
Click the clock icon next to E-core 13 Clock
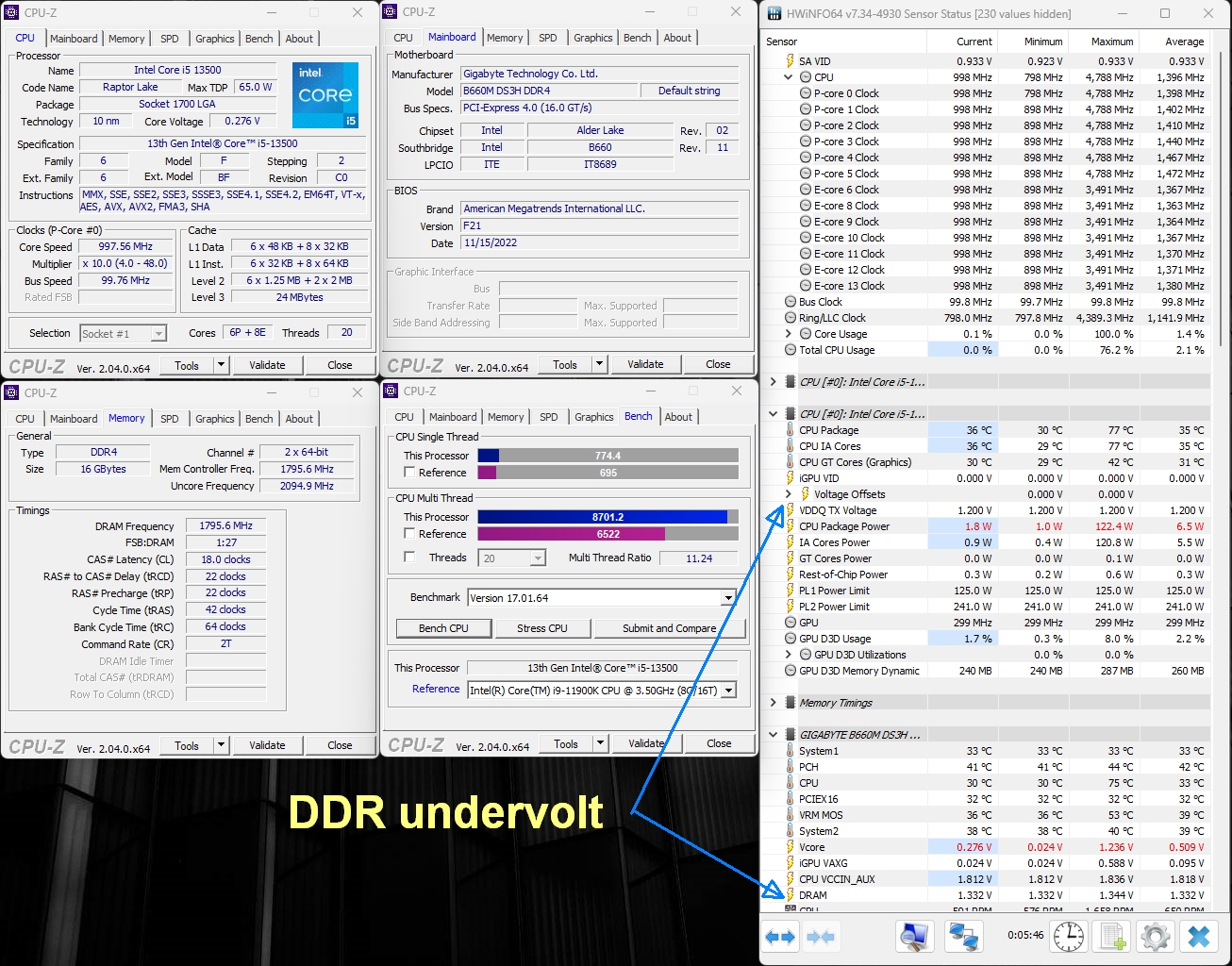pos(806,286)
